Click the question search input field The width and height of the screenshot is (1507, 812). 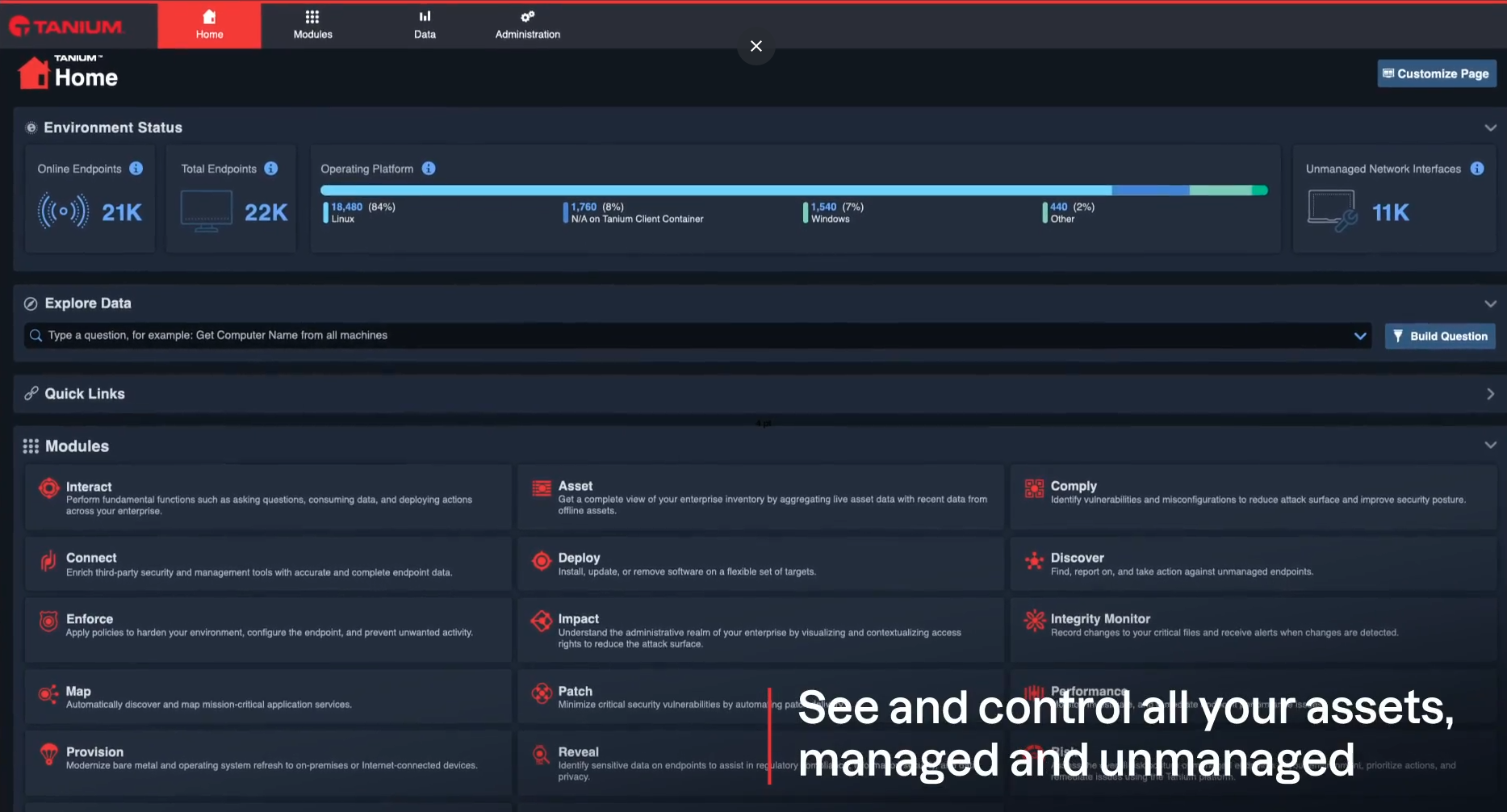pos(697,336)
